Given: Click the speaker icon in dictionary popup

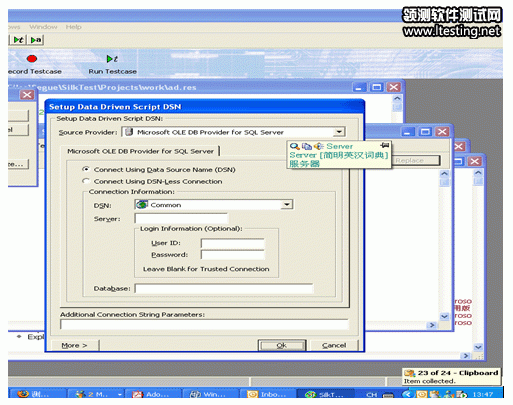Looking at the screenshot, I should (319, 146).
